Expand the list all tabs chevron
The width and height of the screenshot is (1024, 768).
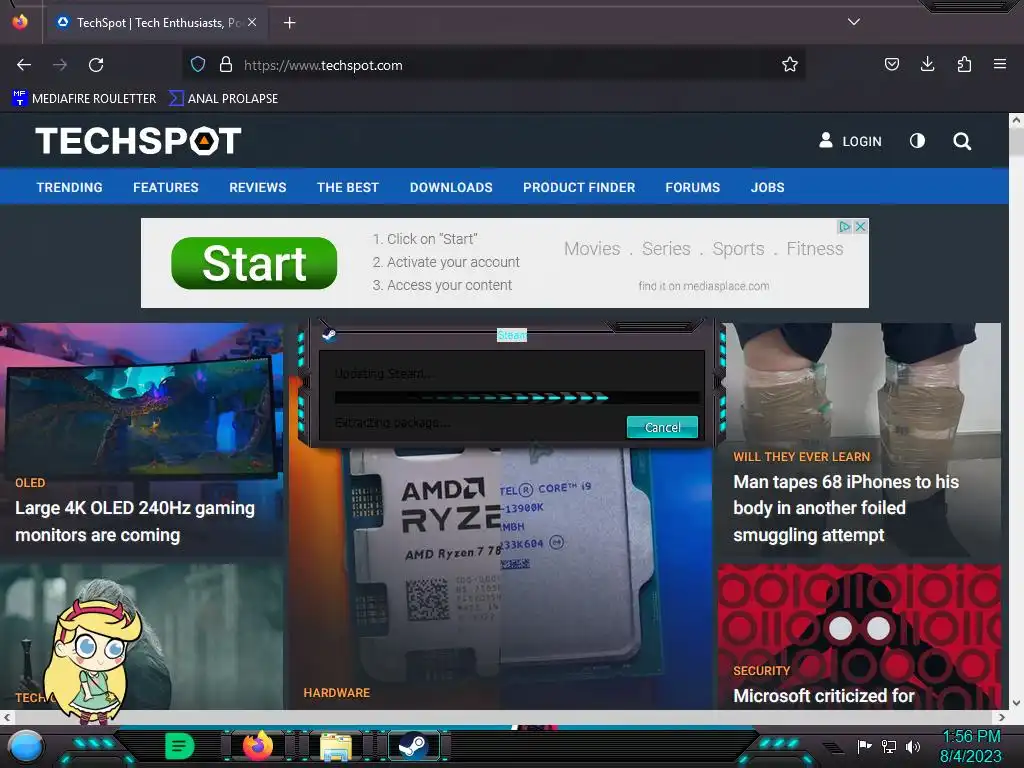click(x=854, y=22)
